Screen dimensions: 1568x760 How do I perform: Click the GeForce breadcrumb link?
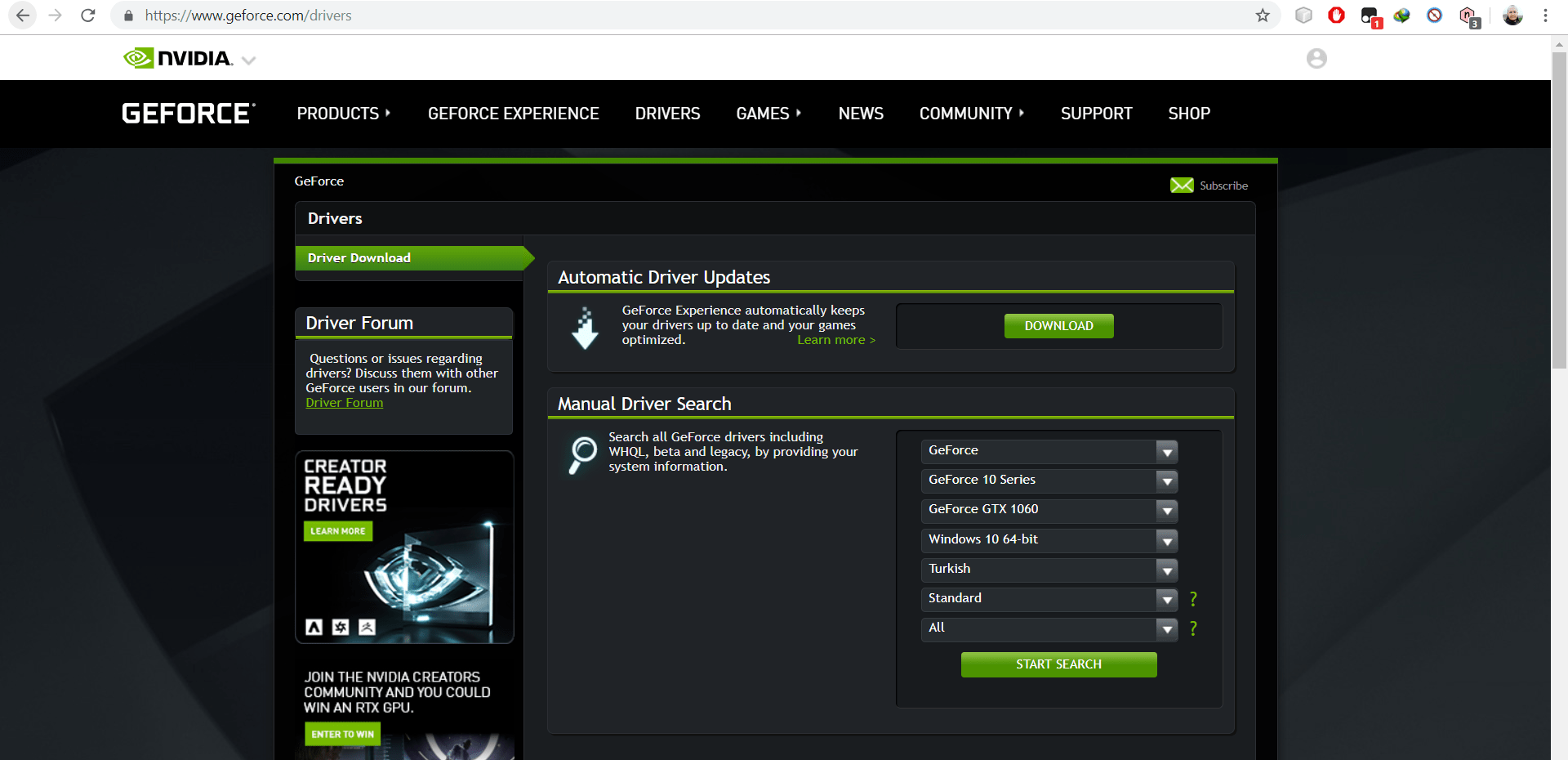tap(319, 181)
